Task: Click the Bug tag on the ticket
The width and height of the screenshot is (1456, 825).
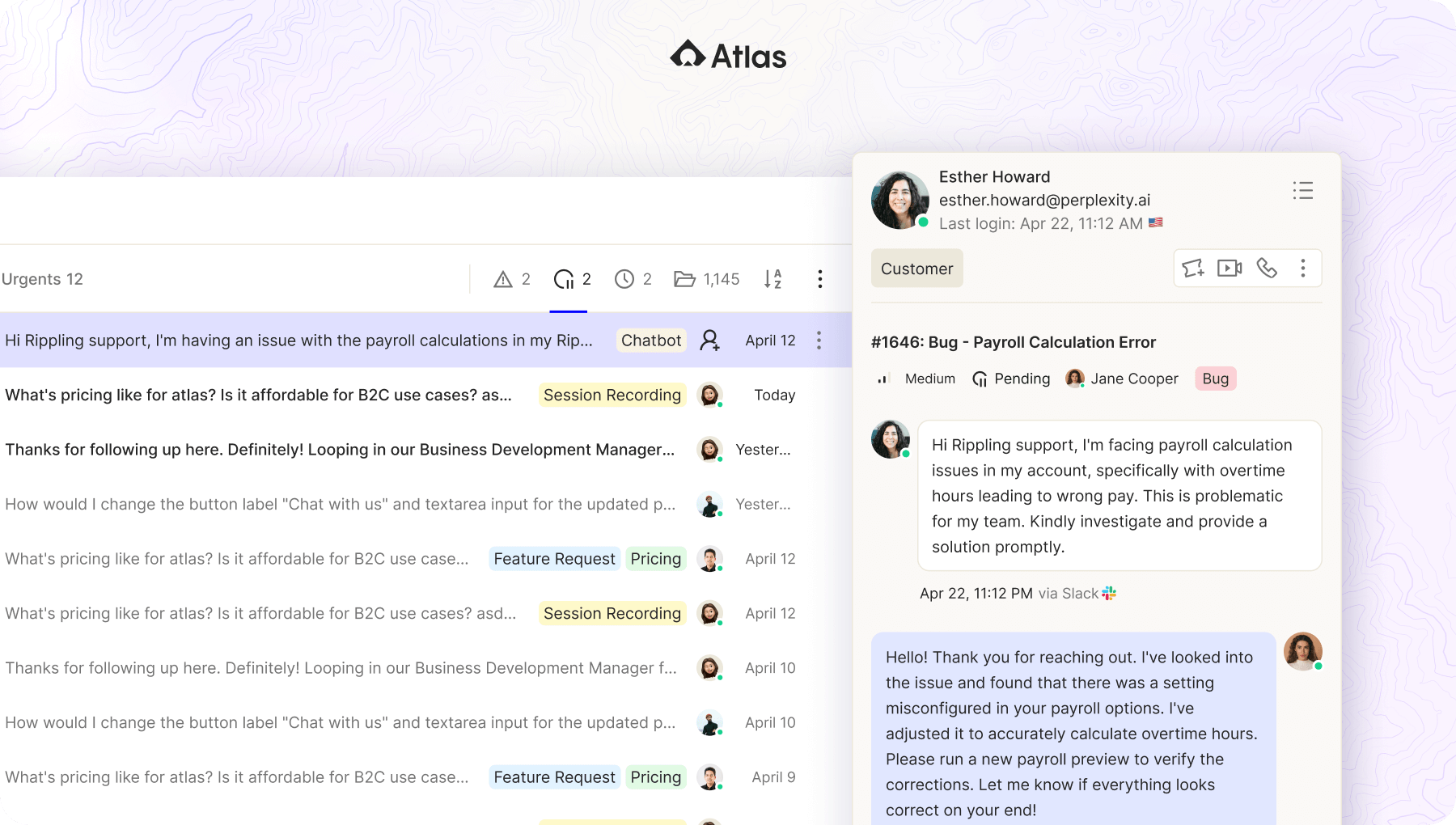Action: click(1215, 379)
